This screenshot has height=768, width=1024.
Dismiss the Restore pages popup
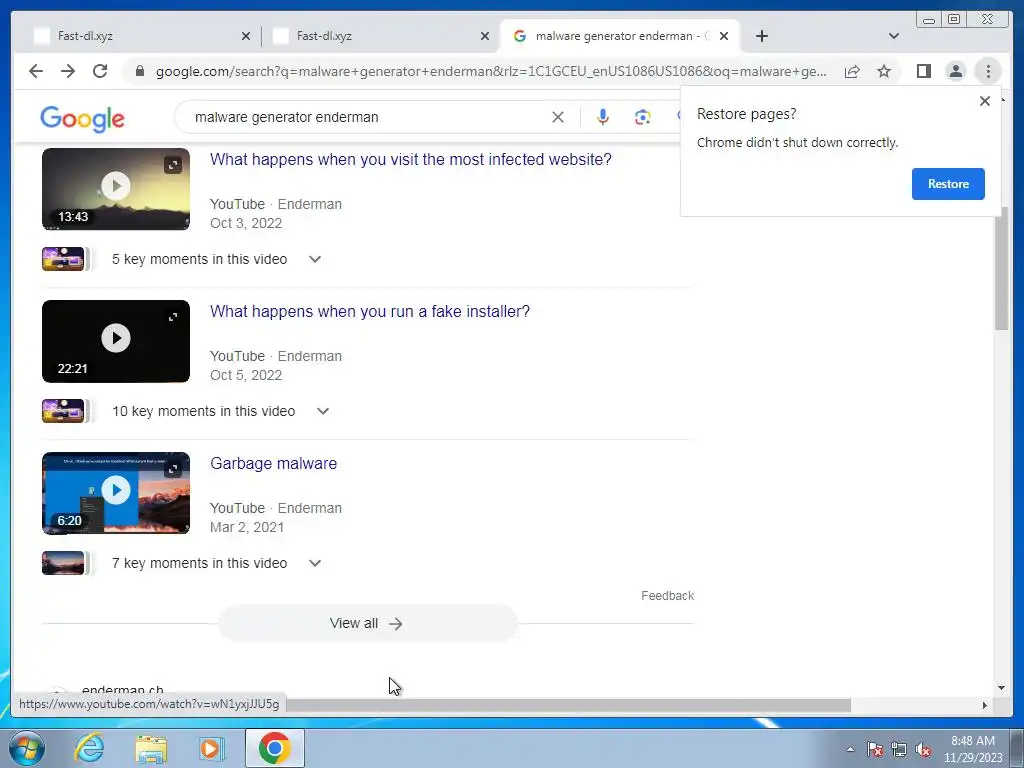(985, 101)
